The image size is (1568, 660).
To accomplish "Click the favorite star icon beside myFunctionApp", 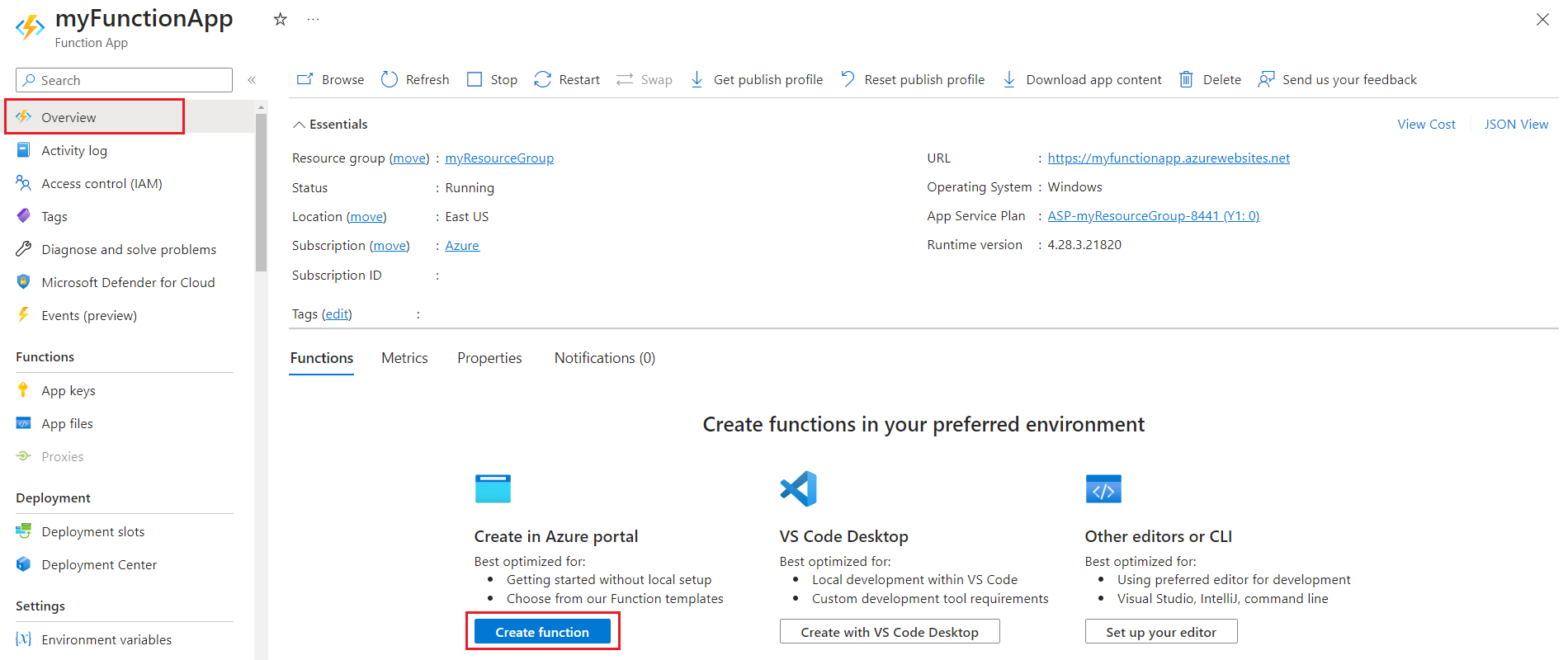I will [x=281, y=19].
